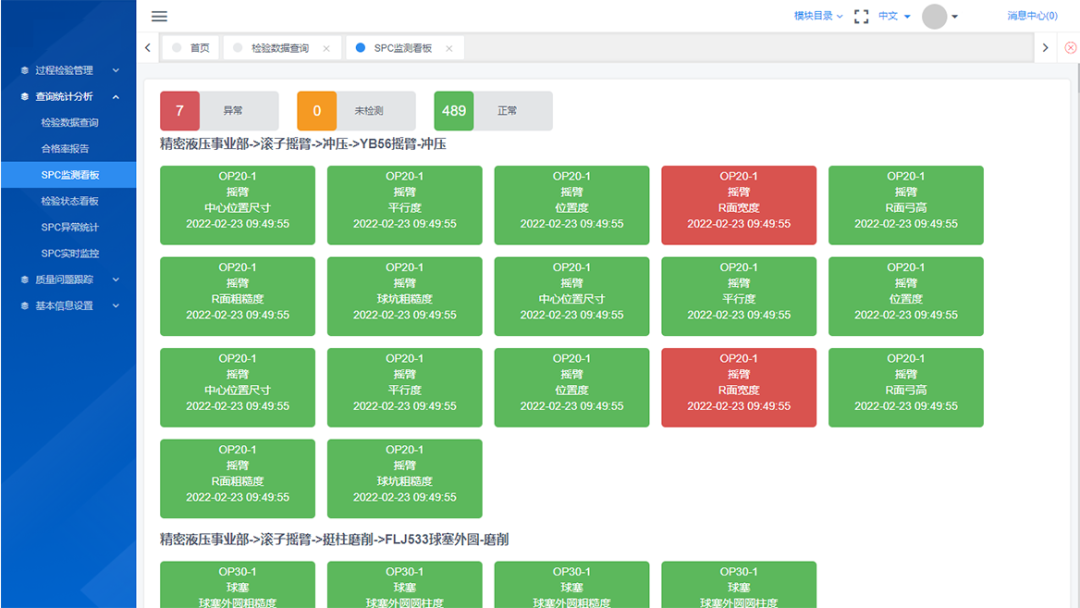Screen dimensions: 1080x608
Task: Open 合格率报告 in sidebar
Action: click(x=65, y=149)
